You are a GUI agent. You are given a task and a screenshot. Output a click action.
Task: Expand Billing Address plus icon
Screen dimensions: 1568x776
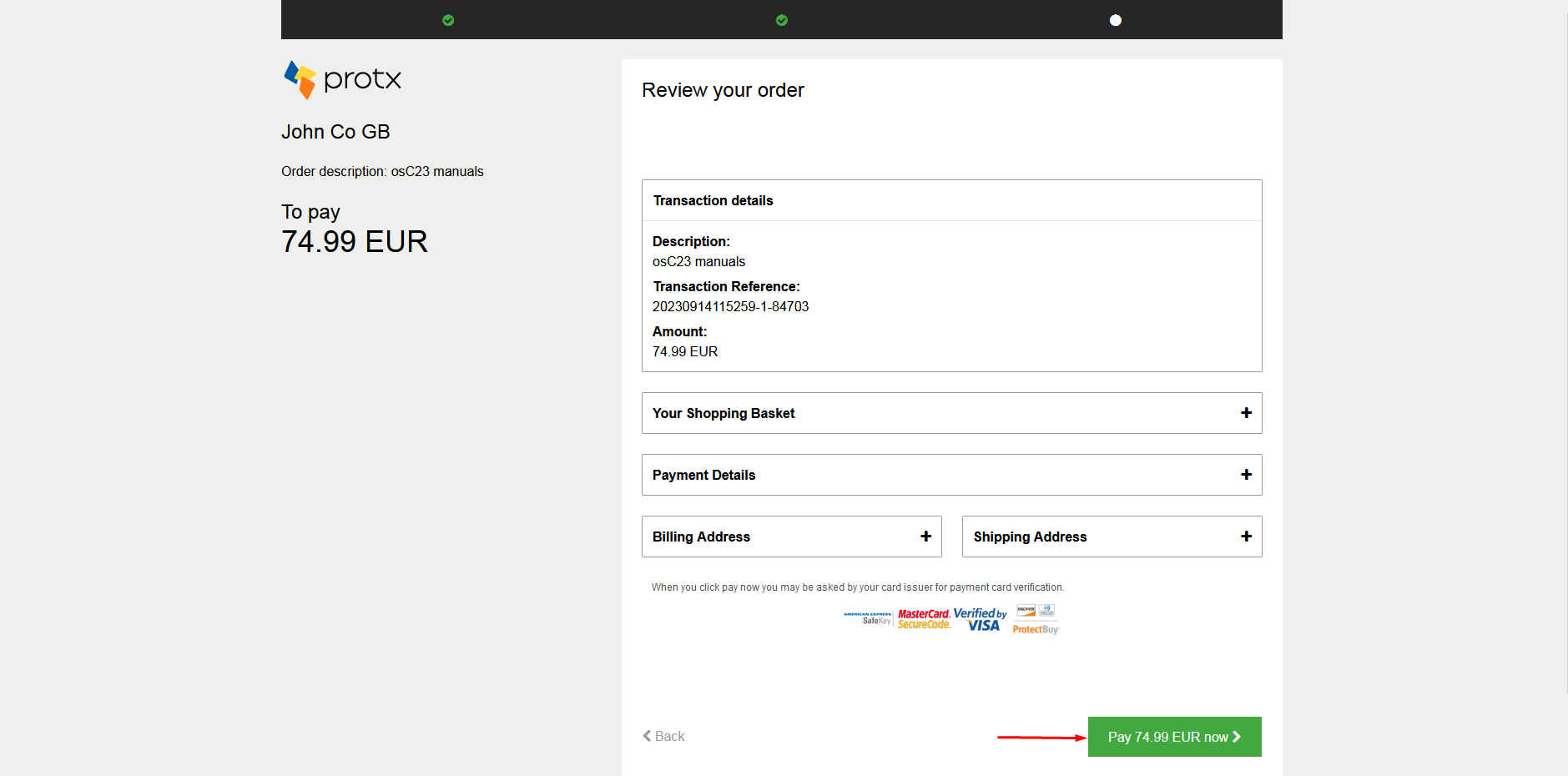[925, 537]
